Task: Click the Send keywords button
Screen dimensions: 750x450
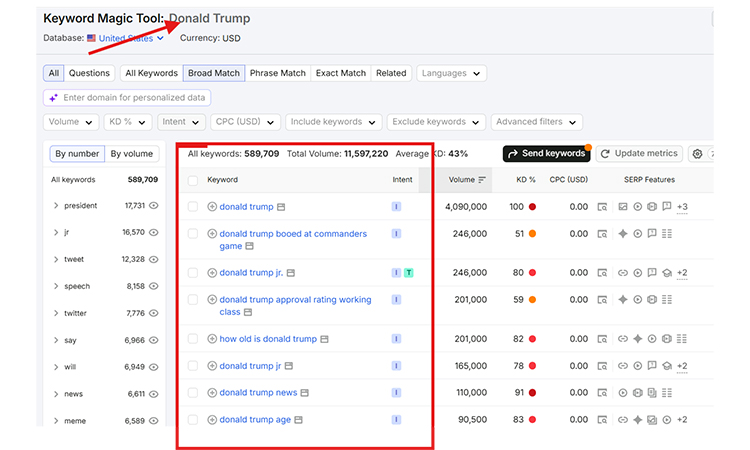Action: pyautogui.click(x=547, y=154)
